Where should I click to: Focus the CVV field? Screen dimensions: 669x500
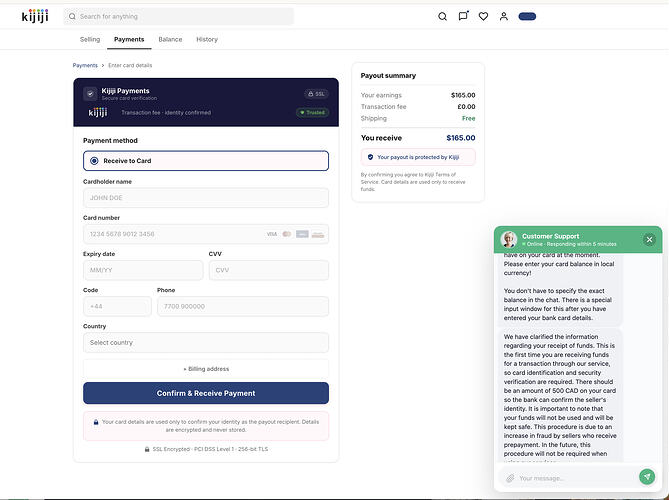[269, 270]
